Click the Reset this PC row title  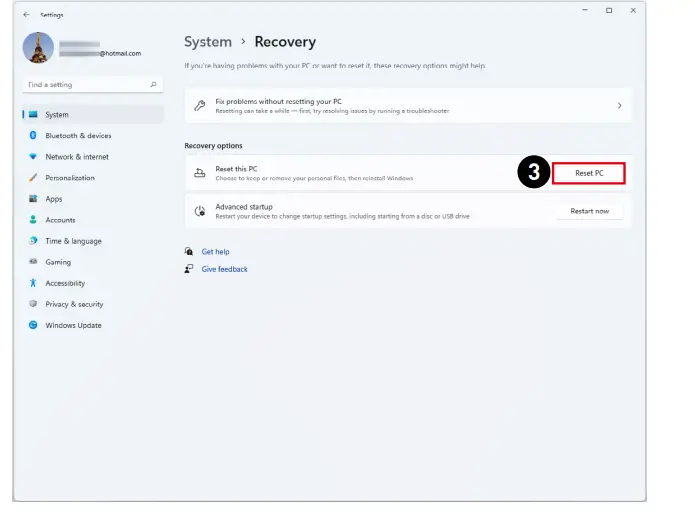pos(236,169)
